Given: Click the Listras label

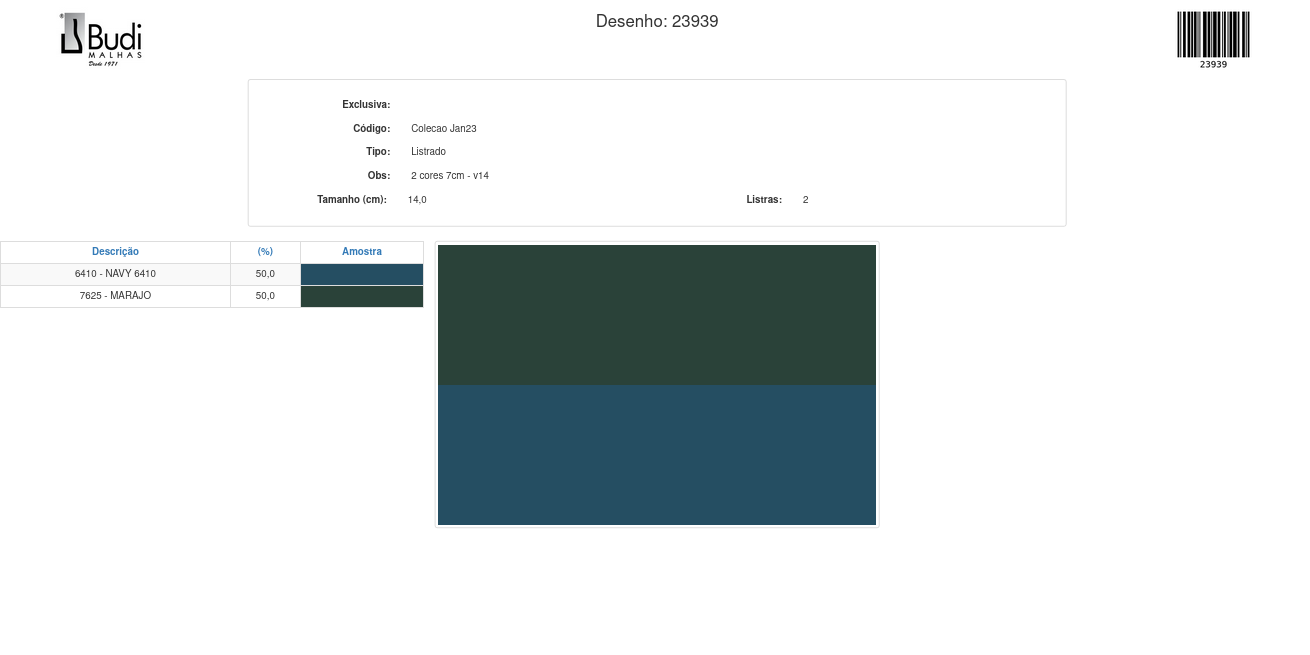Looking at the screenshot, I should (x=764, y=200).
